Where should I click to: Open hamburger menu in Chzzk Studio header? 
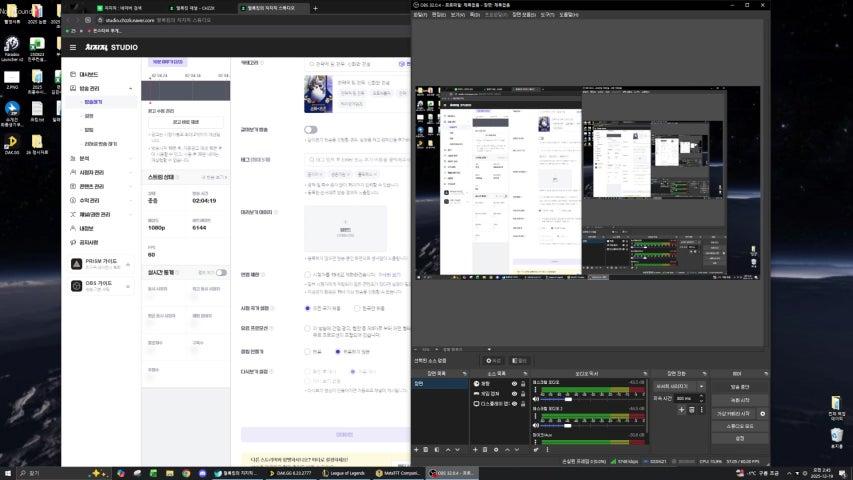tap(73, 47)
